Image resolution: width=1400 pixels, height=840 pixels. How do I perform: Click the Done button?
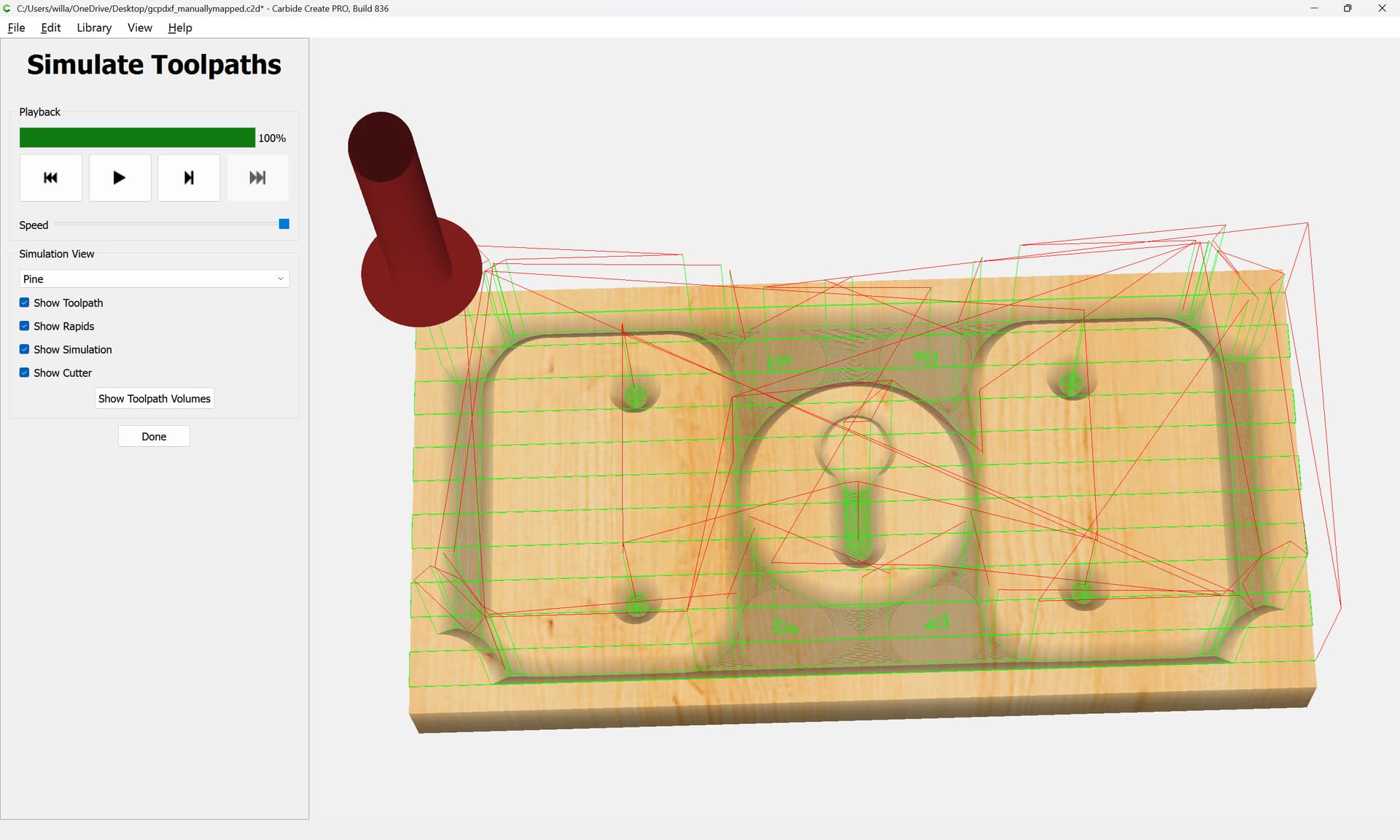click(154, 436)
